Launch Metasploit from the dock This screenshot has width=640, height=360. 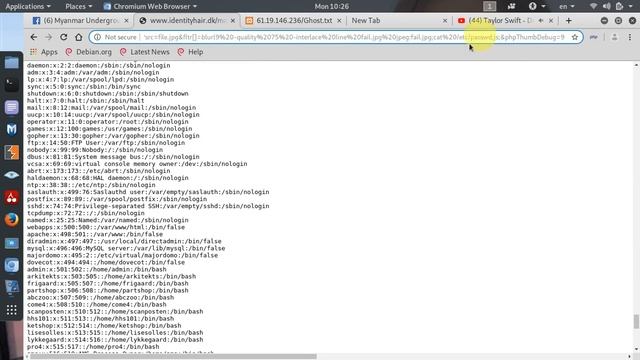[x=11, y=130]
